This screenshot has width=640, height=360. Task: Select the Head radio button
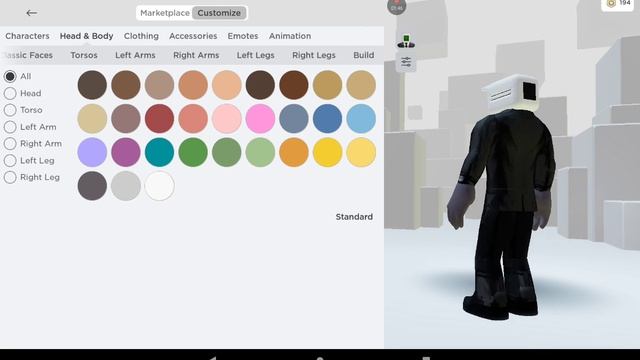pos(10,93)
